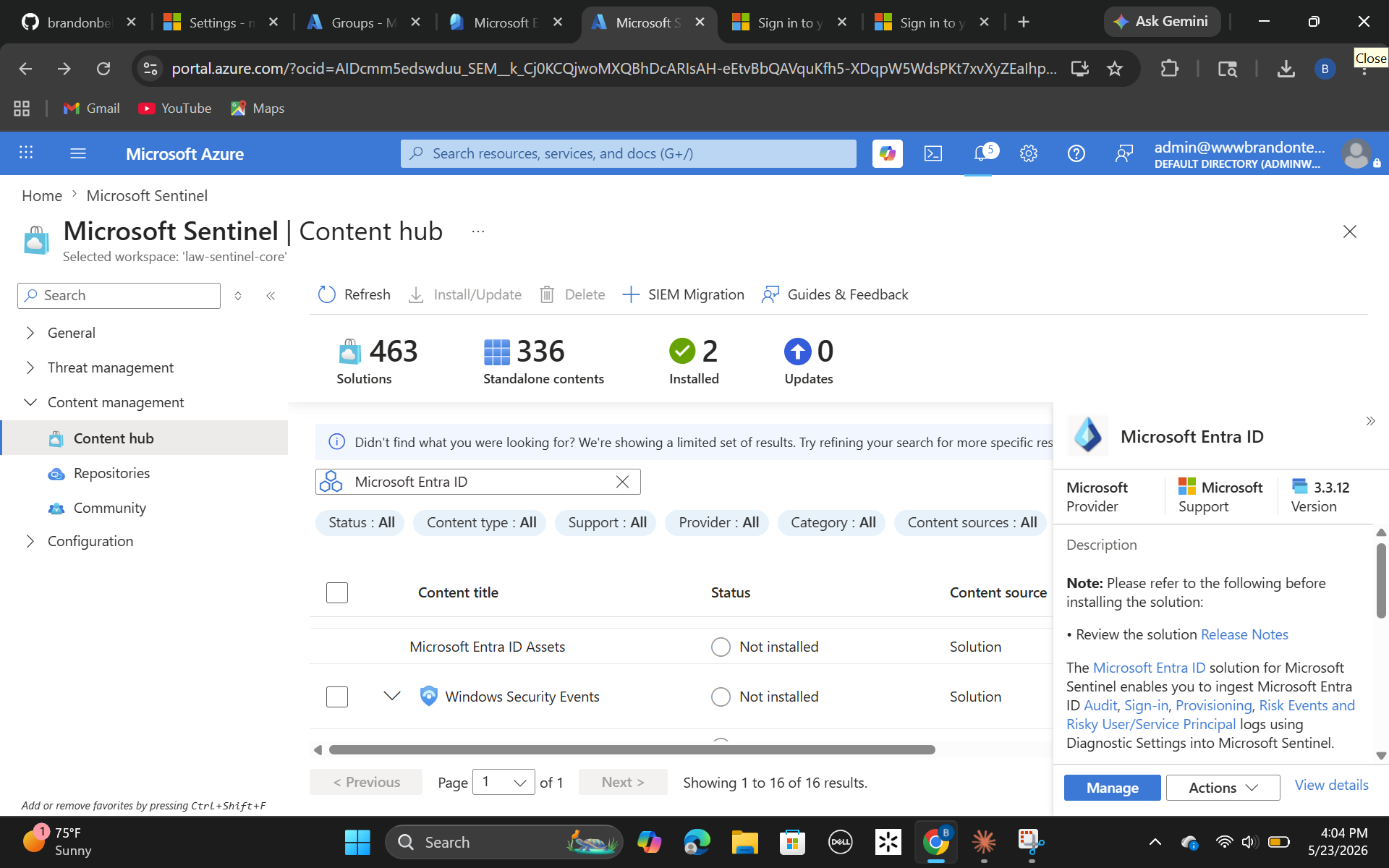The height and width of the screenshot is (868, 1389).
Task: Click the Installed count tile
Action: coord(694,361)
